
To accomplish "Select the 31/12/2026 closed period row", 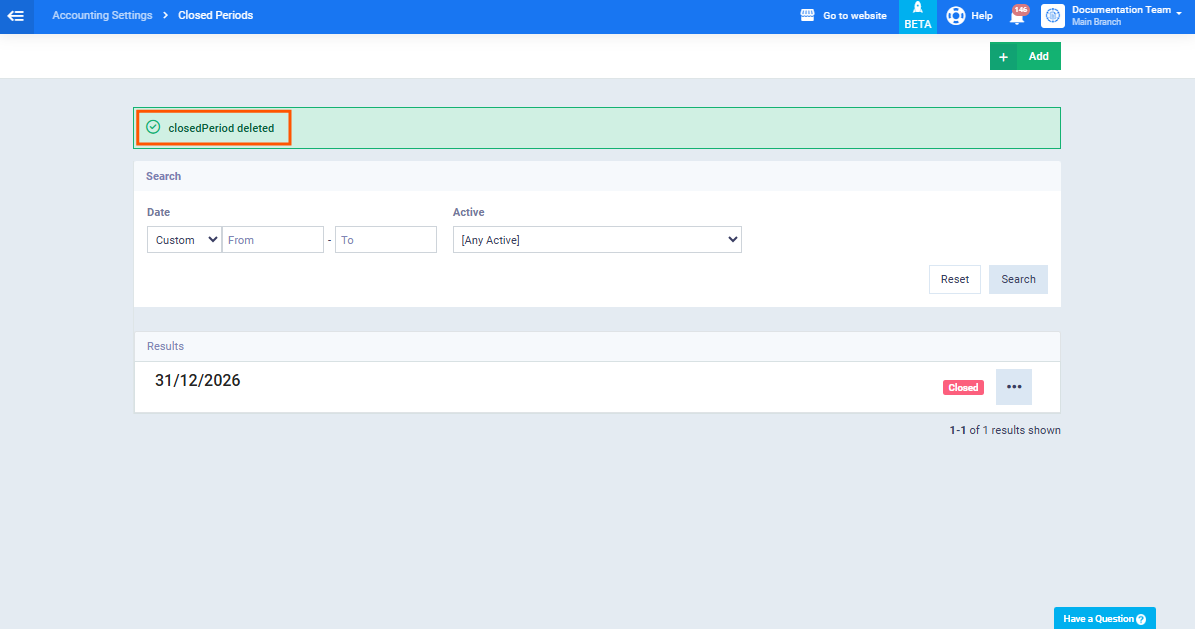I will coord(597,387).
